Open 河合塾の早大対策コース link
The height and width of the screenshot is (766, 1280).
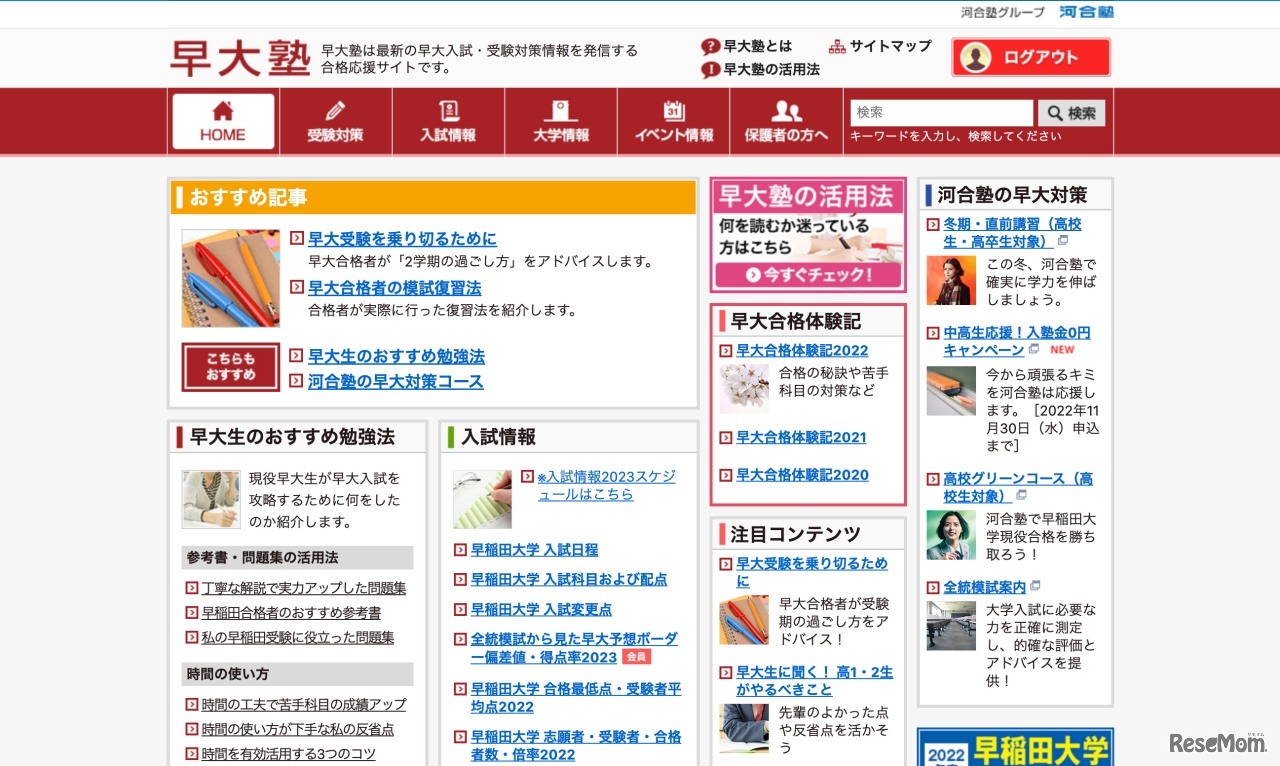pyautogui.click(x=395, y=381)
